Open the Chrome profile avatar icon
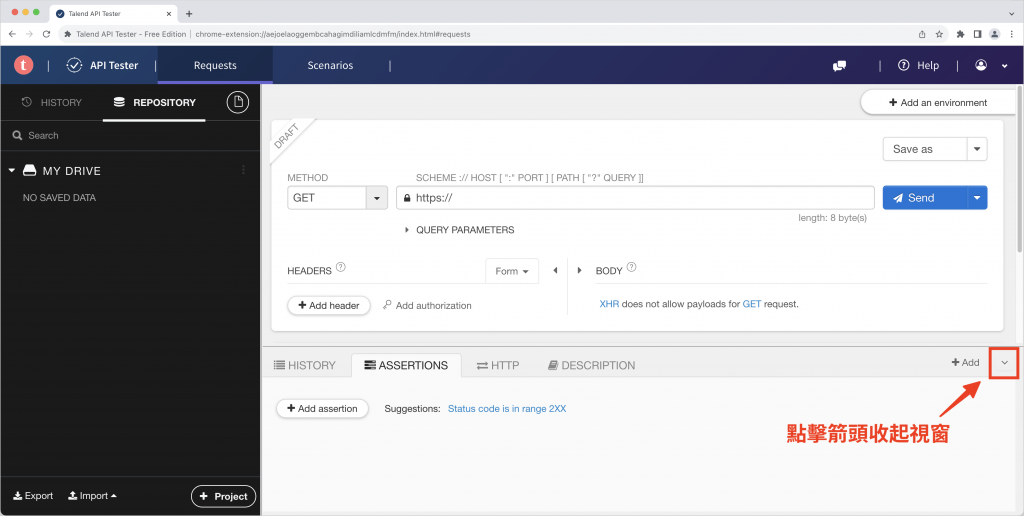The height and width of the screenshot is (516, 1024). click(x=994, y=34)
